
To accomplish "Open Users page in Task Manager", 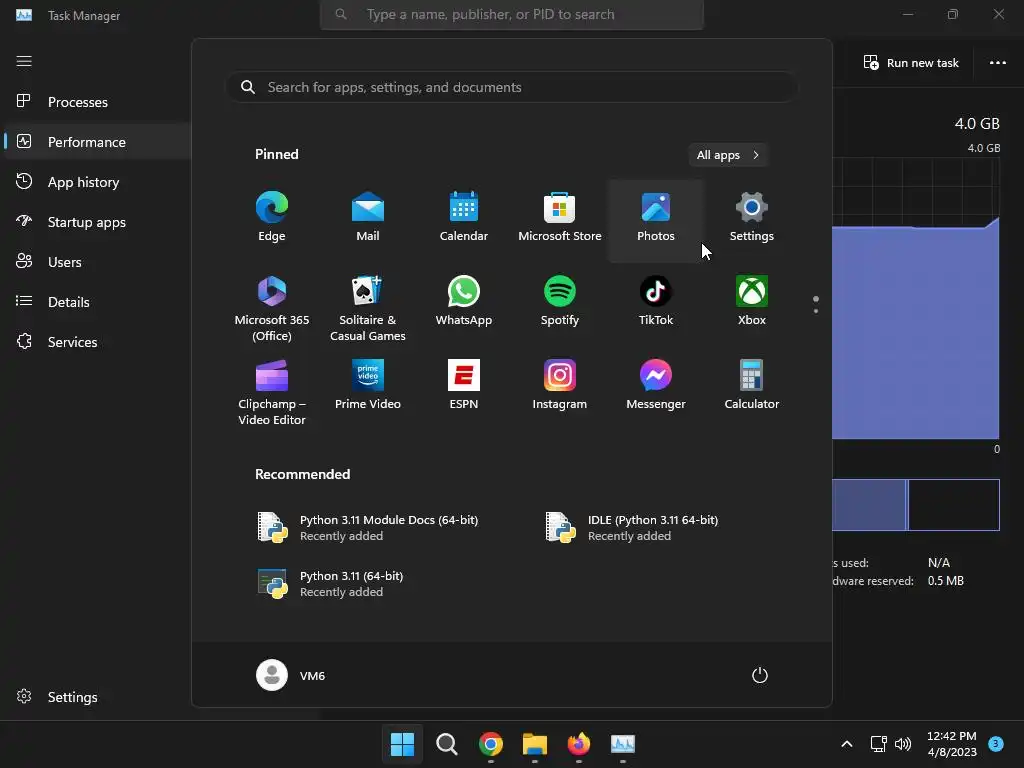I will click(x=97, y=262).
